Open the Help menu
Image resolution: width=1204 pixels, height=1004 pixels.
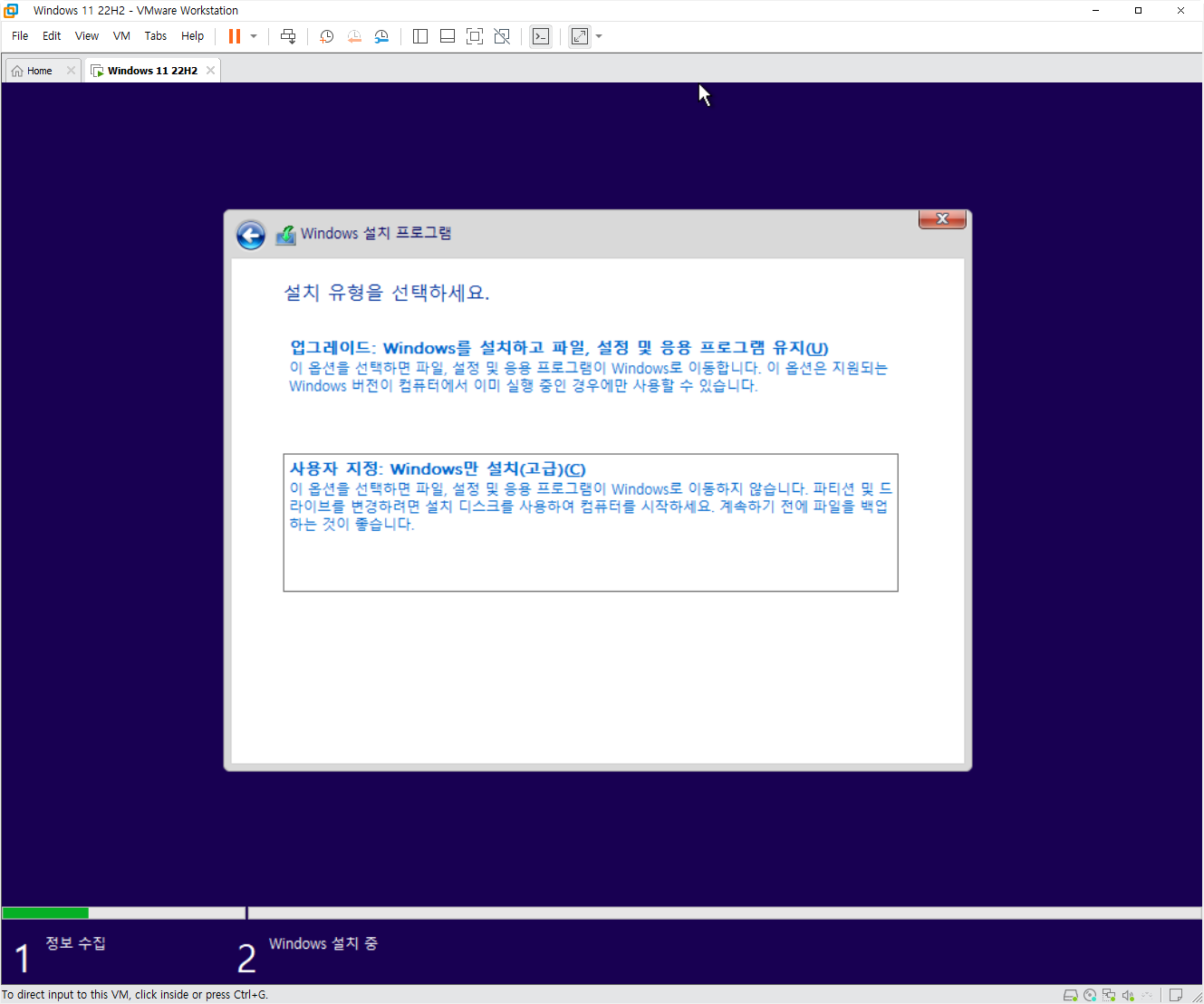tap(192, 36)
